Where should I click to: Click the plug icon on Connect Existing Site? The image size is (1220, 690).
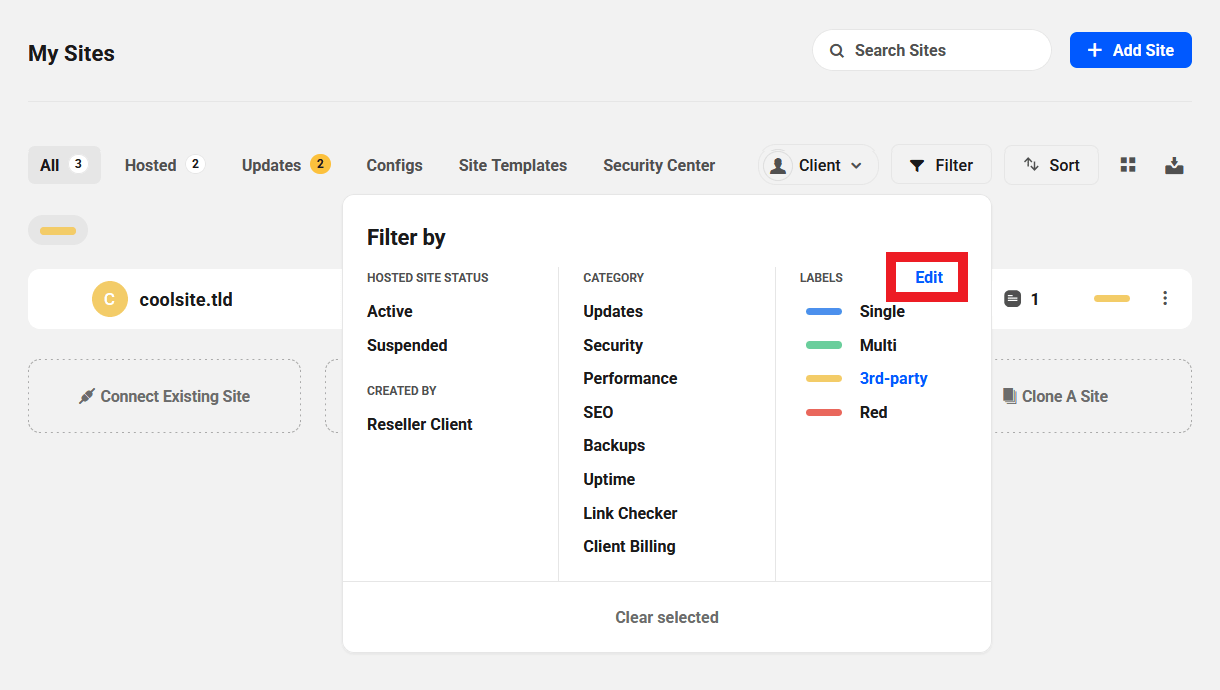[x=87, y=396]
